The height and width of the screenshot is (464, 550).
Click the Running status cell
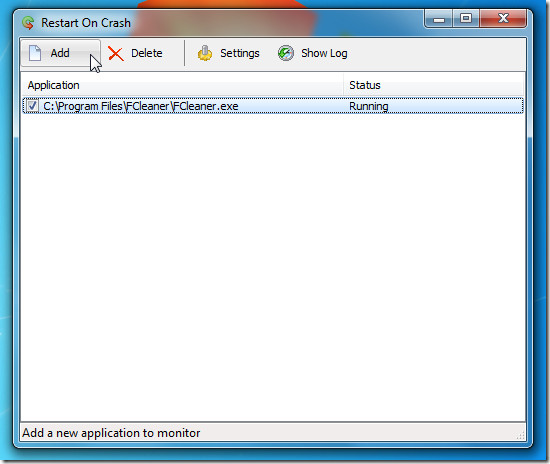369,106
